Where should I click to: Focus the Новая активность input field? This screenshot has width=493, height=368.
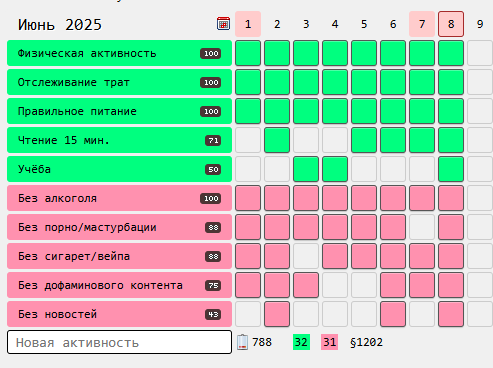click(x=119, y=342)
